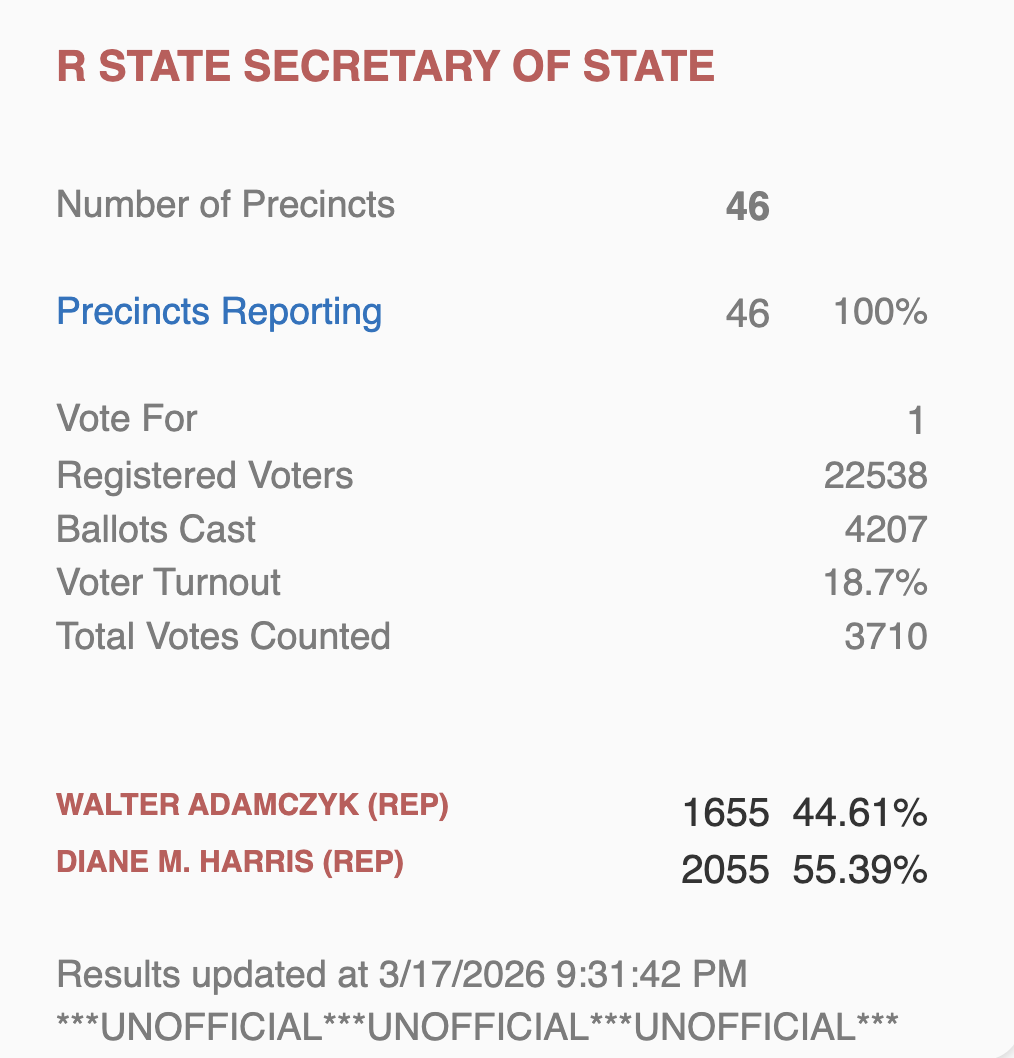Click the Ballots Cast label
1014x1058 pixels.
click(x=156, y=529)
